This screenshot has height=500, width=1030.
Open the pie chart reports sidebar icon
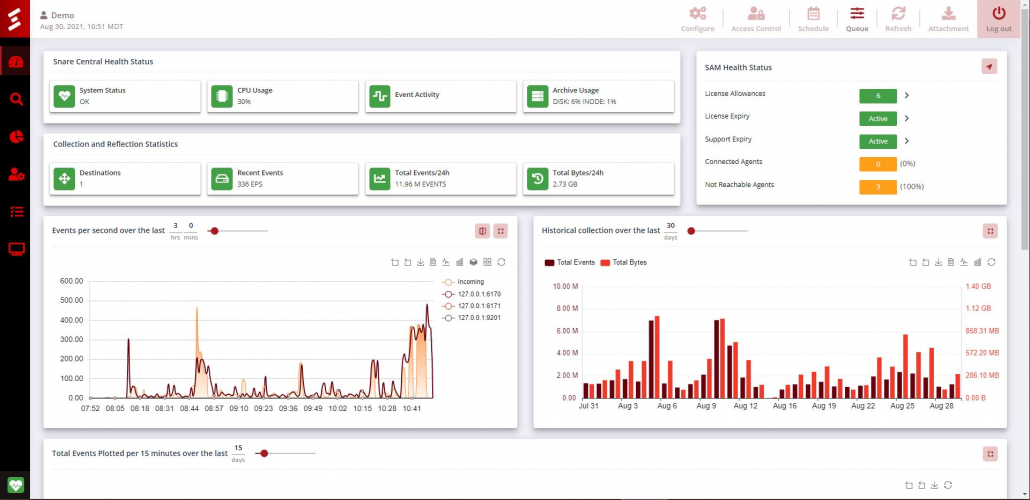pos(16,137)
